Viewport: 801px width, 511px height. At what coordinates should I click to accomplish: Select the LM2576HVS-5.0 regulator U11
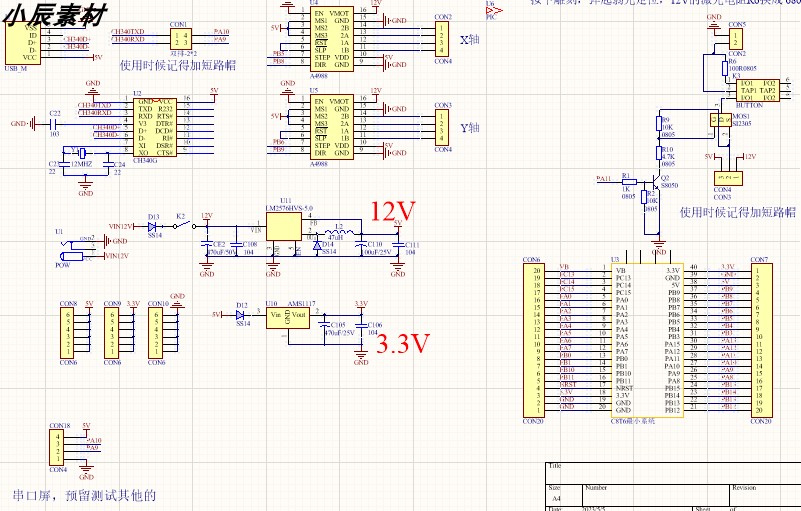click(284, 226)
